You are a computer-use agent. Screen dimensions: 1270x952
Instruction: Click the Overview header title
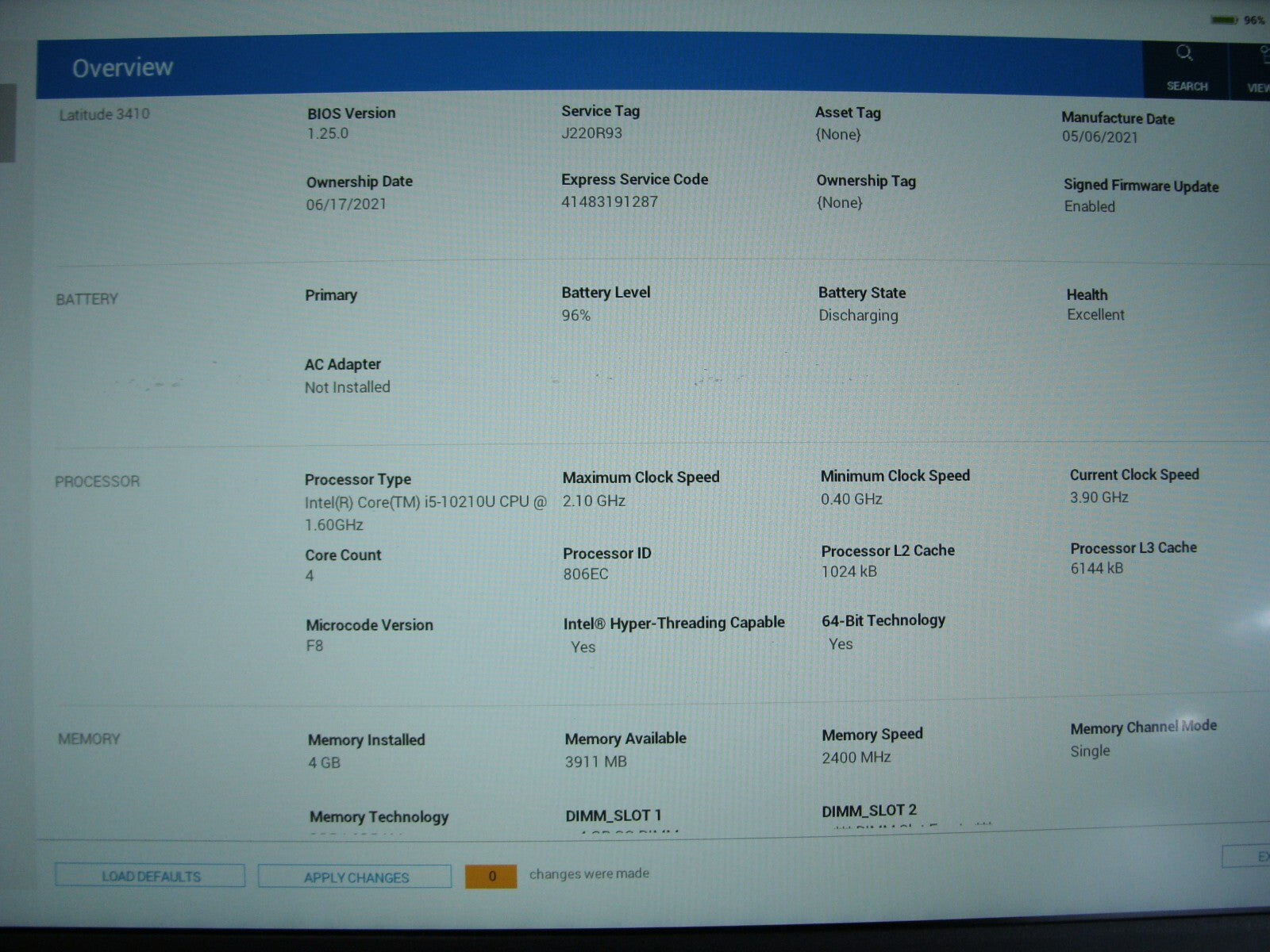coord(122,68)
